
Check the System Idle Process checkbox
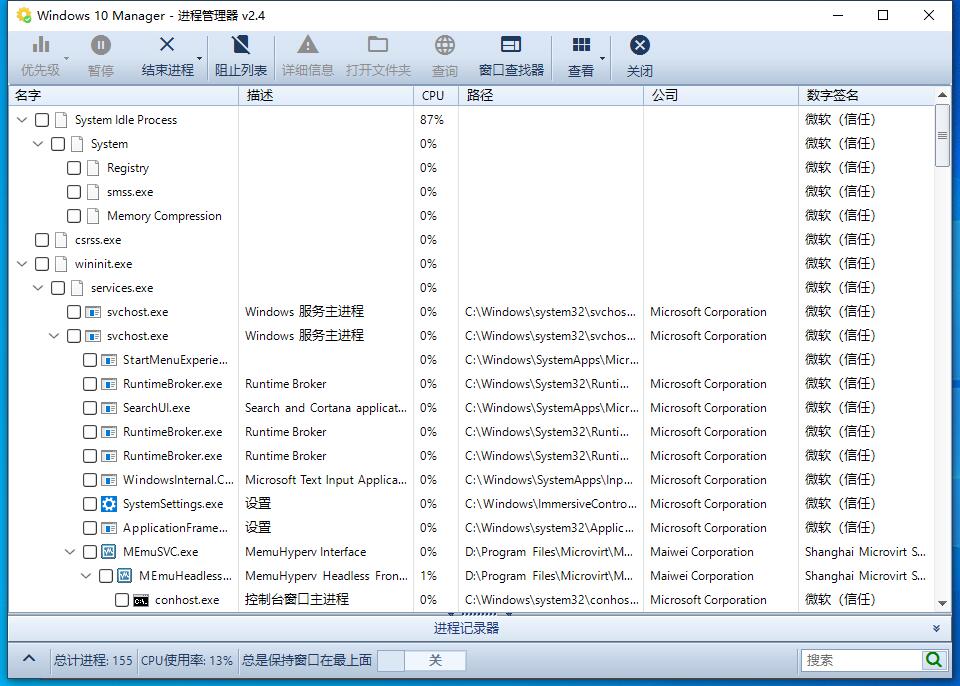[42, 120]
